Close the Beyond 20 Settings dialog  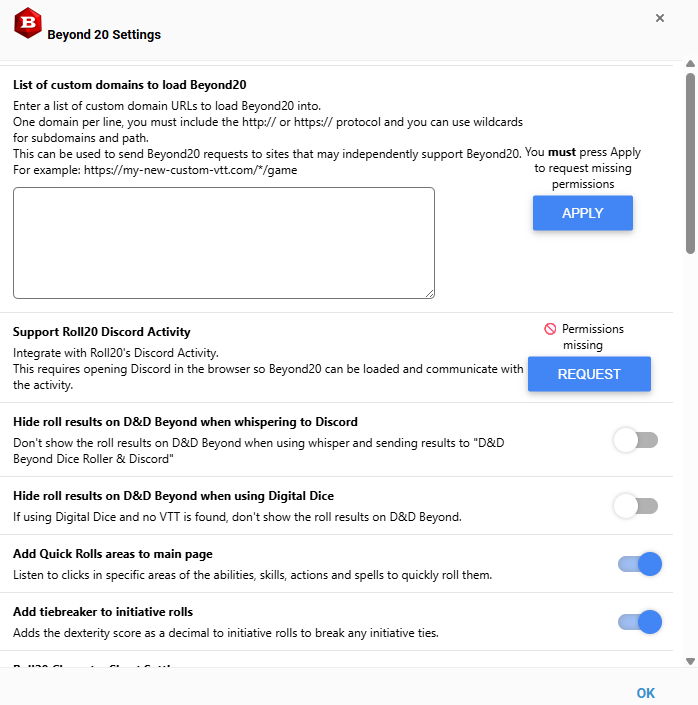pos(660,18)
